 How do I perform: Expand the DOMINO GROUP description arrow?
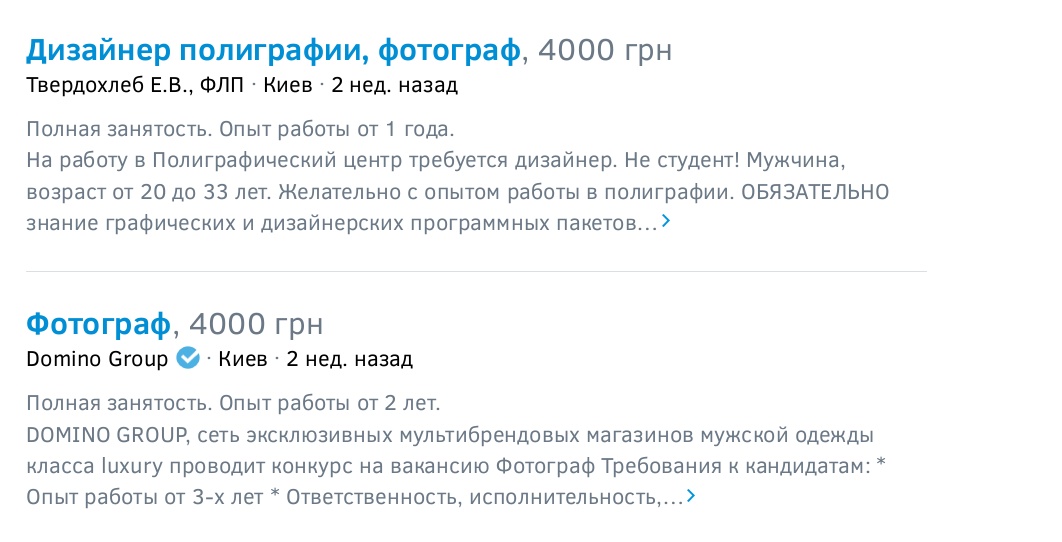(x=690, y=496)
